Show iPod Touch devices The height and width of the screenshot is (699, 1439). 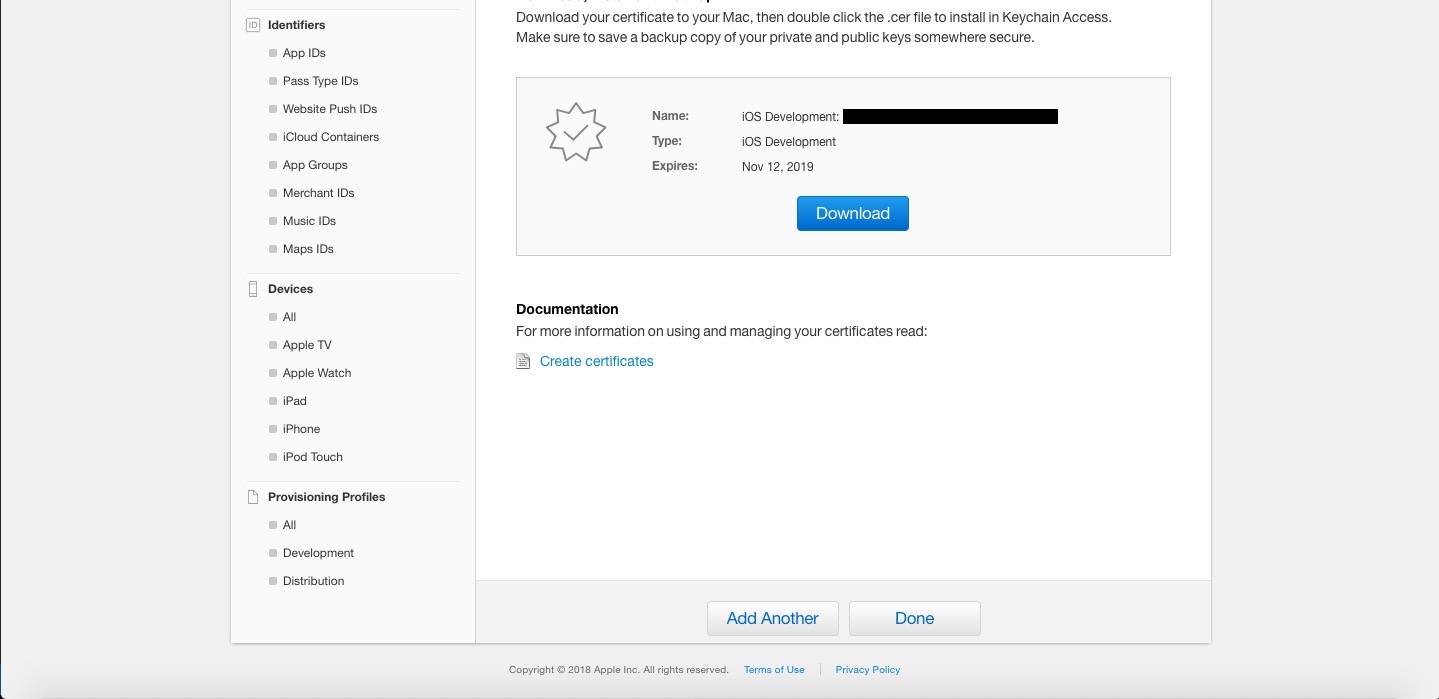[312, 457]
